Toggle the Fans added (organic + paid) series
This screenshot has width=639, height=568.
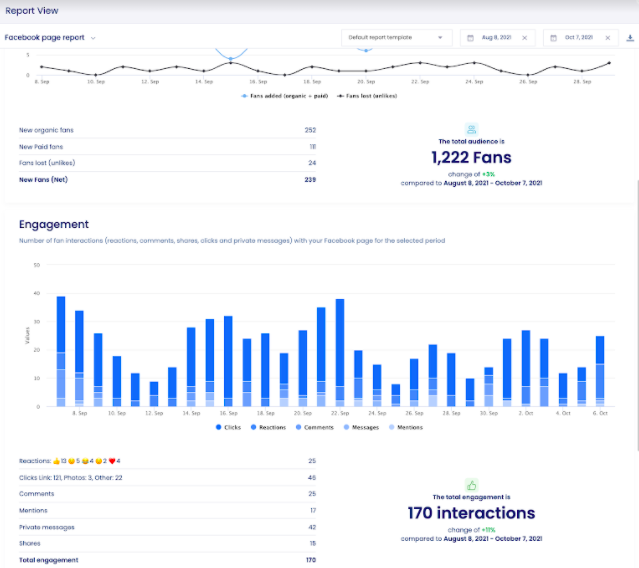[283, 96]
